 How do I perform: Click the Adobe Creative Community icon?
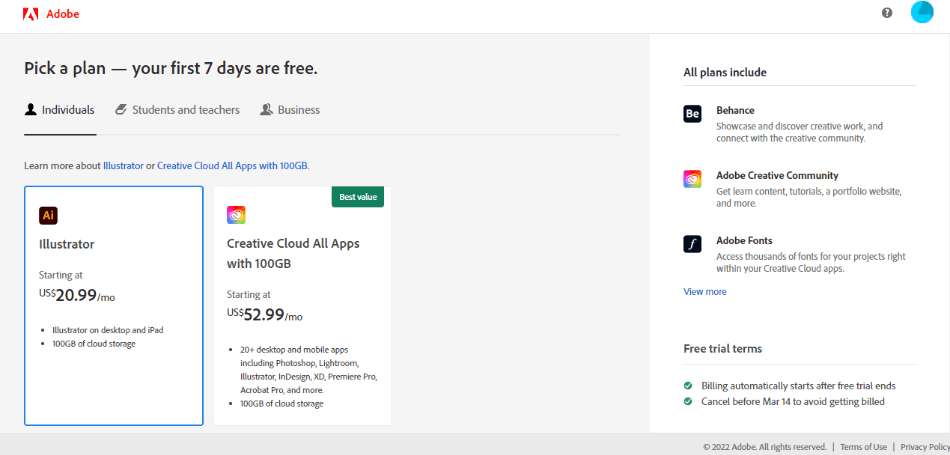(693, 179)
